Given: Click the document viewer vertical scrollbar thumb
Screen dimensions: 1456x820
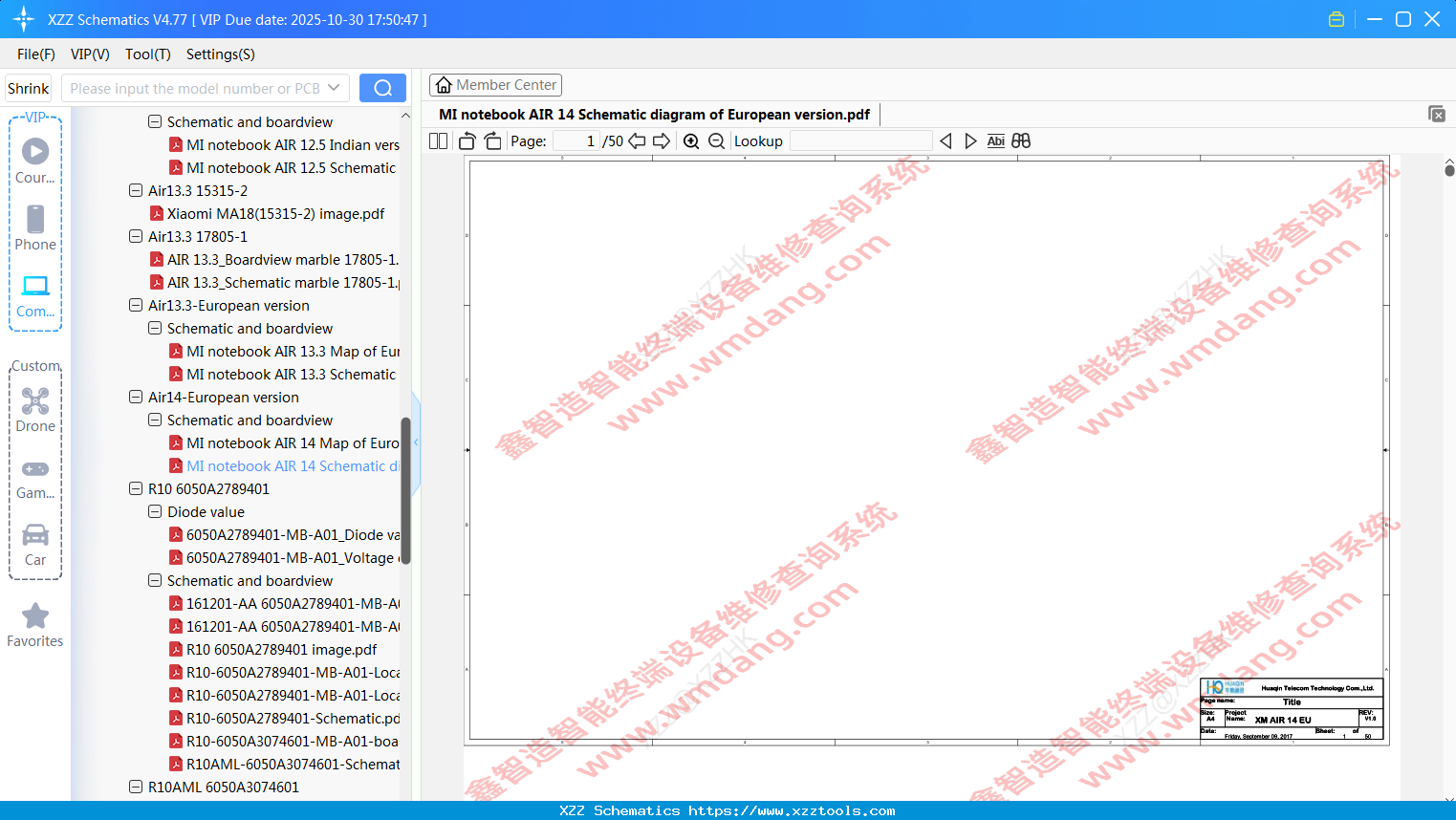Looking at the screenshot, I should 1449,170.
